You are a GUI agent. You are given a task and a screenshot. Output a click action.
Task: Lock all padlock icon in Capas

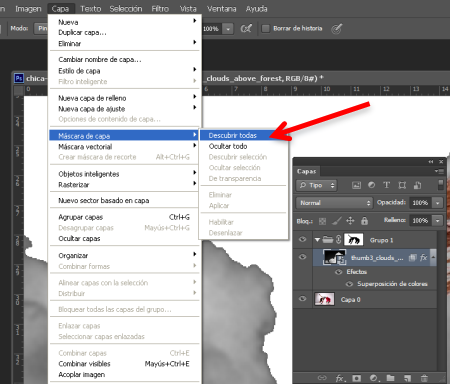coord(365,221)
